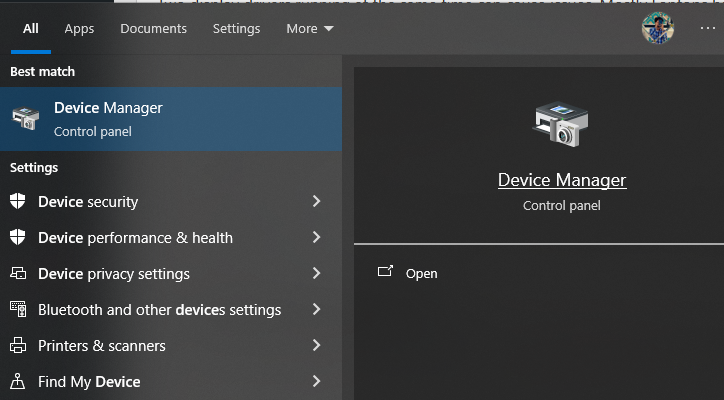Viewport: 724px width, 400px height.
Task: Click large Device Manager preview icon
Action: pos(561,124)
